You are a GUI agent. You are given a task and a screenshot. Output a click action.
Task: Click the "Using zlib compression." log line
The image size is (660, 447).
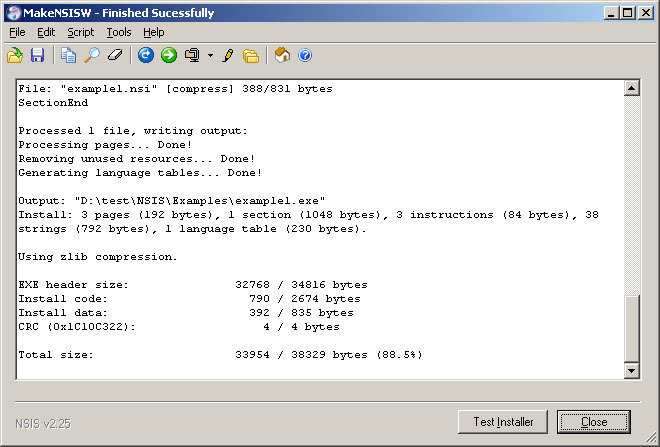tap(98, 257)
